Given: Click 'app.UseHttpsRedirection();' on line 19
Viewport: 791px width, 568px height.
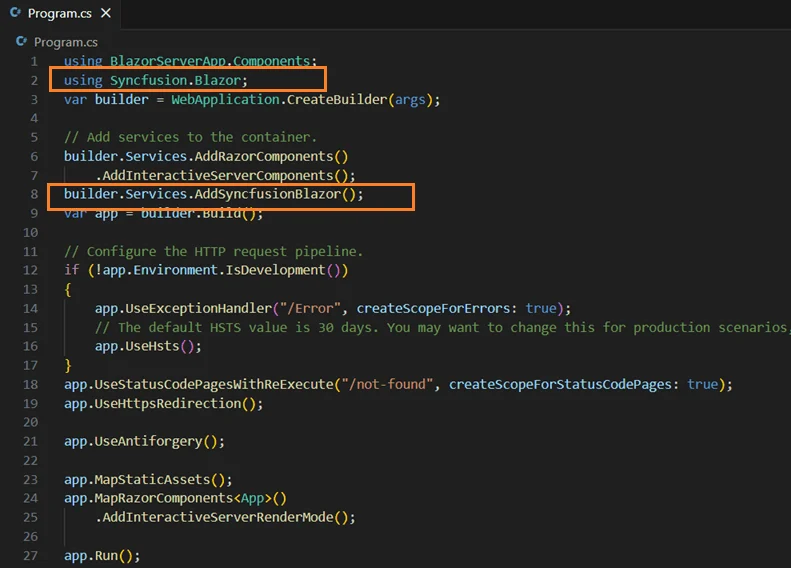Looking at the screenshot, I should [163, 404].
